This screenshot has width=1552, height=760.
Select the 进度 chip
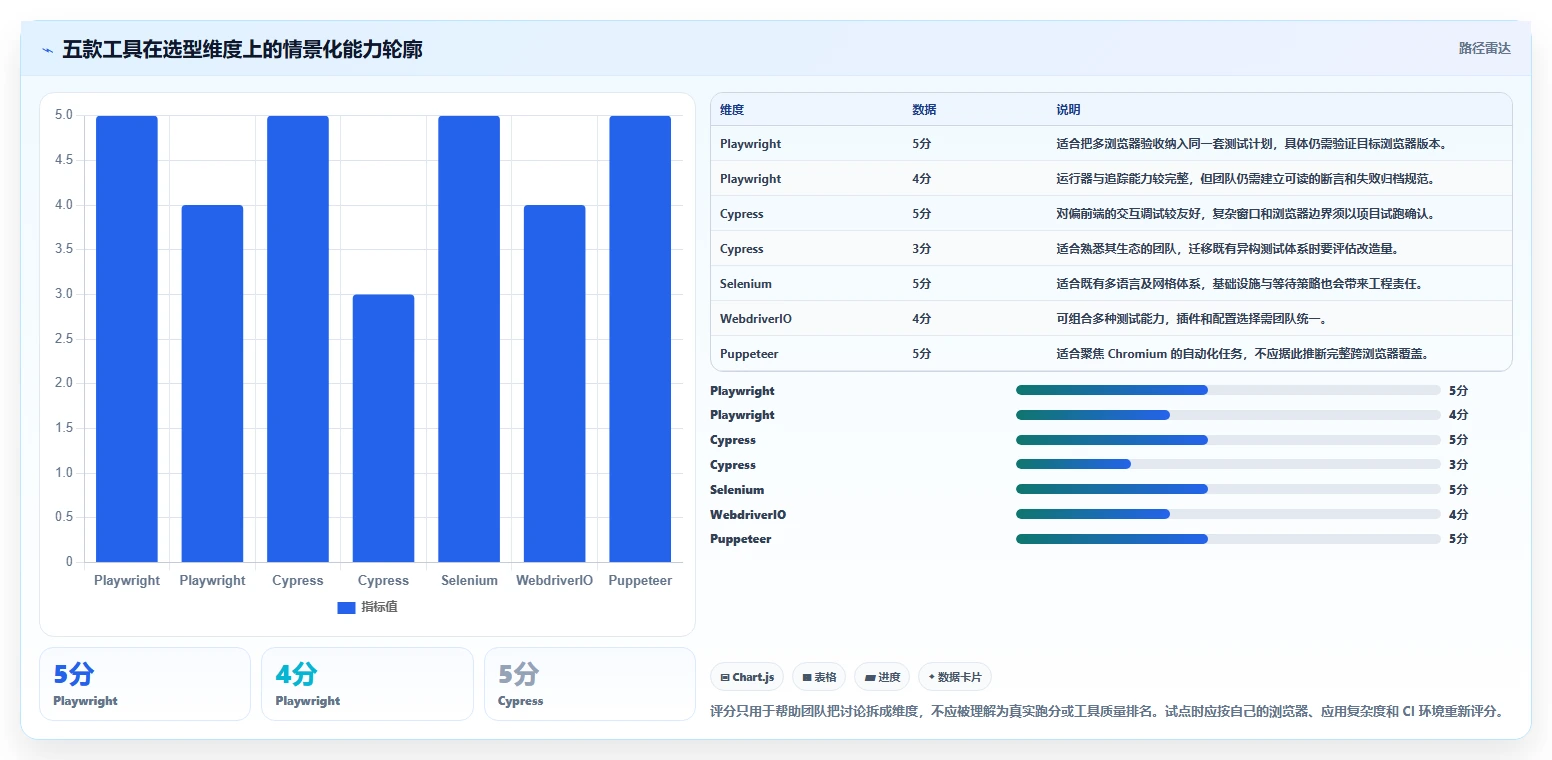point(883,677)
